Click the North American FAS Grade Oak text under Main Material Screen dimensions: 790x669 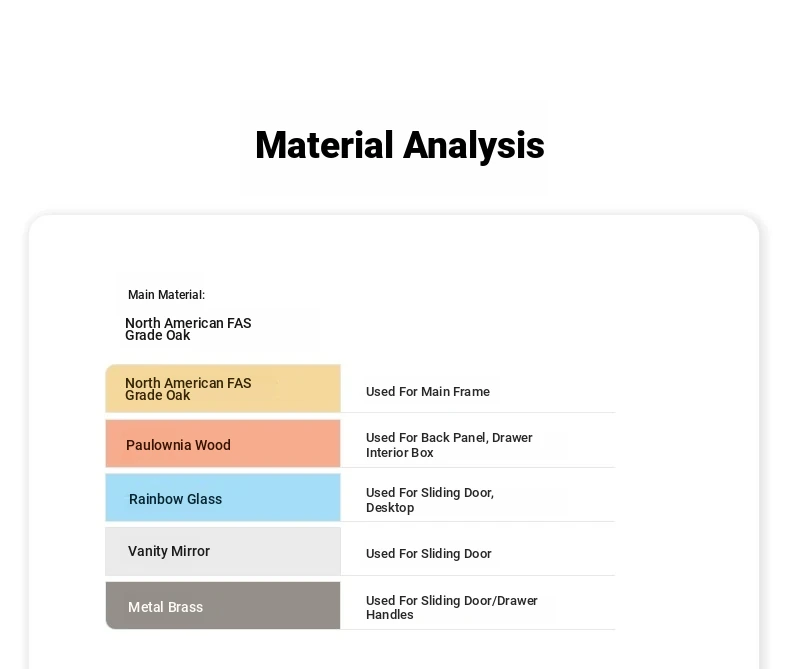(x=188, y=329)
